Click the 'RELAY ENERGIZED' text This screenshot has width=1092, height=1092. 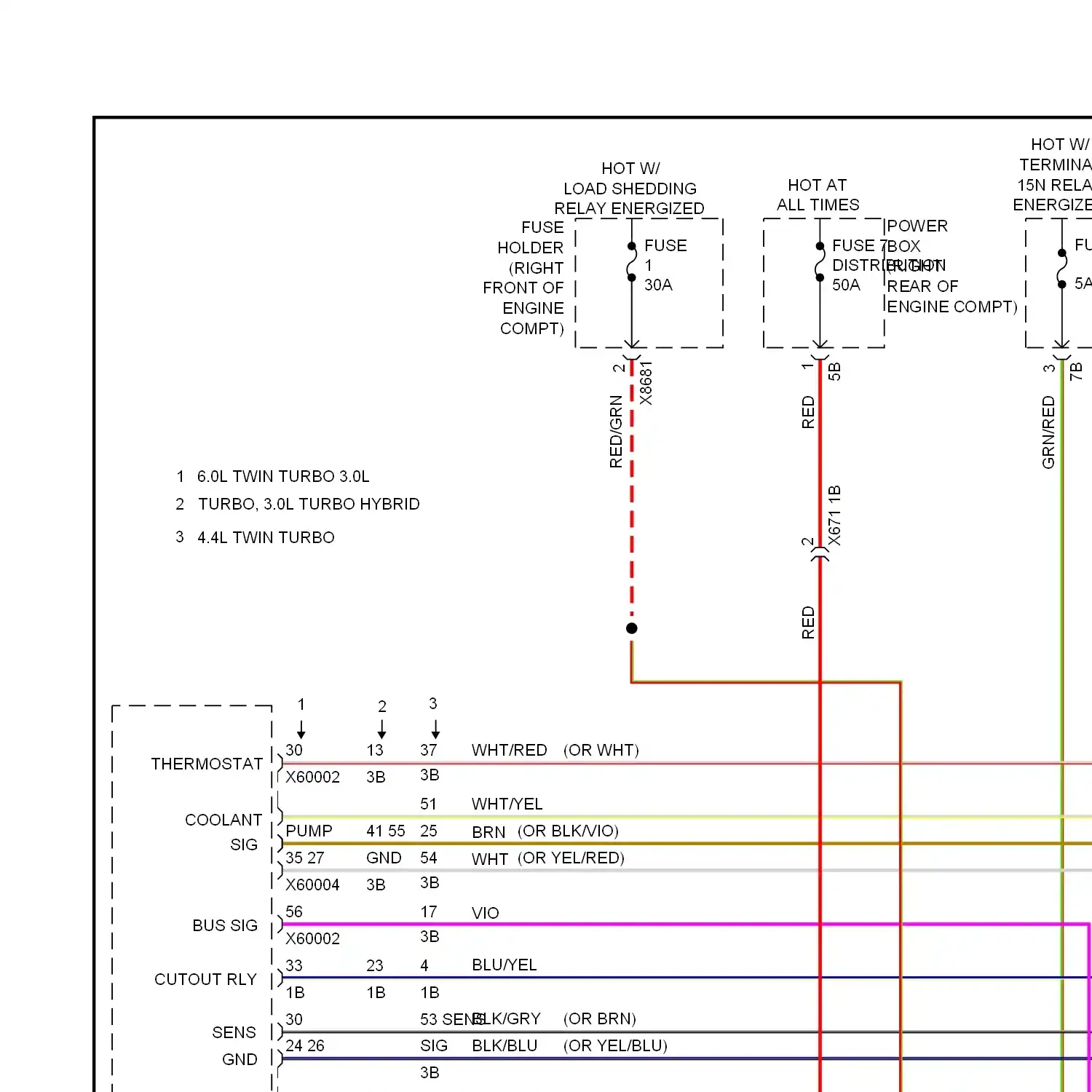click(x=629, y=208)
